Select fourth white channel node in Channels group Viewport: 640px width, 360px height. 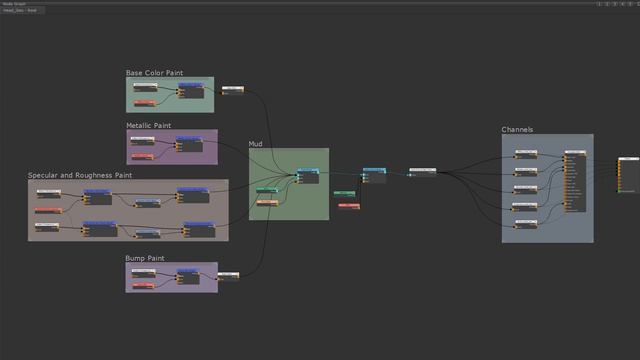(524, 207)
